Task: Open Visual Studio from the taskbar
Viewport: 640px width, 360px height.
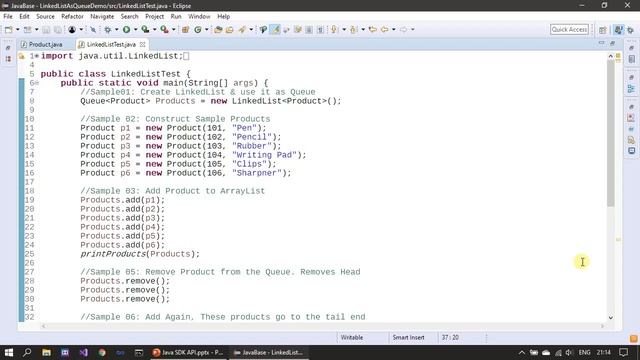Action: 84,352
